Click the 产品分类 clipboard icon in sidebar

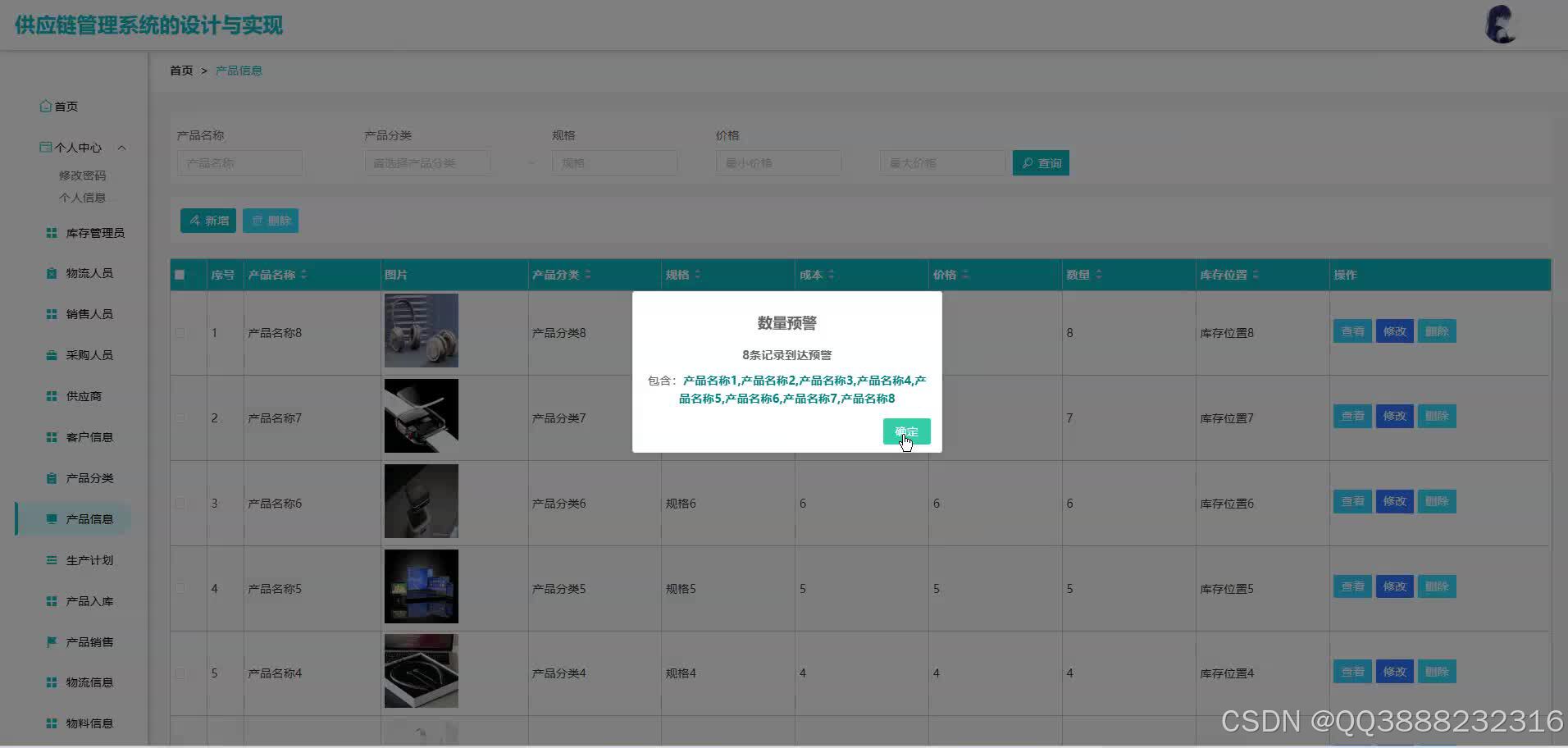click(x=52, y=478)
